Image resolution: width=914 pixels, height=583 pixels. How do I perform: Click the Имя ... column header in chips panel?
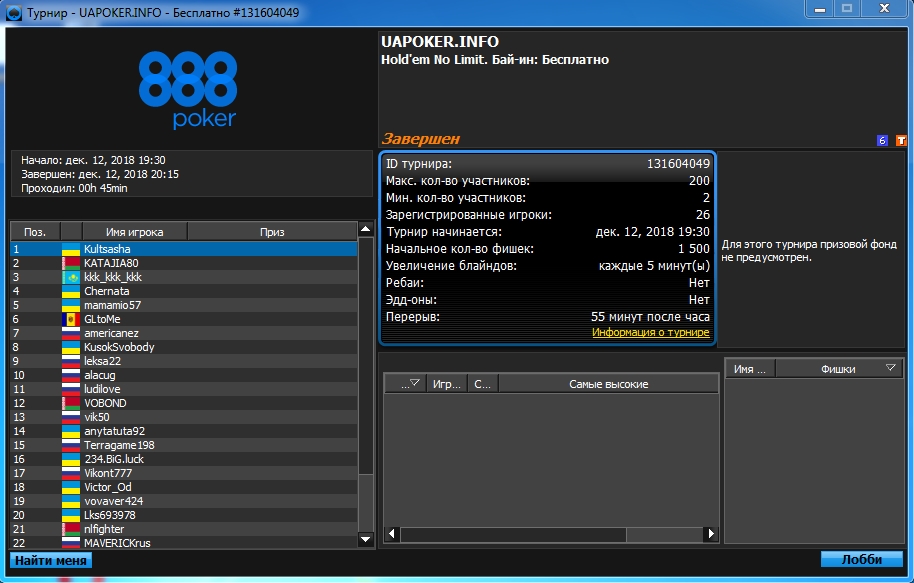pyautogui.click(x=750, y=368)
